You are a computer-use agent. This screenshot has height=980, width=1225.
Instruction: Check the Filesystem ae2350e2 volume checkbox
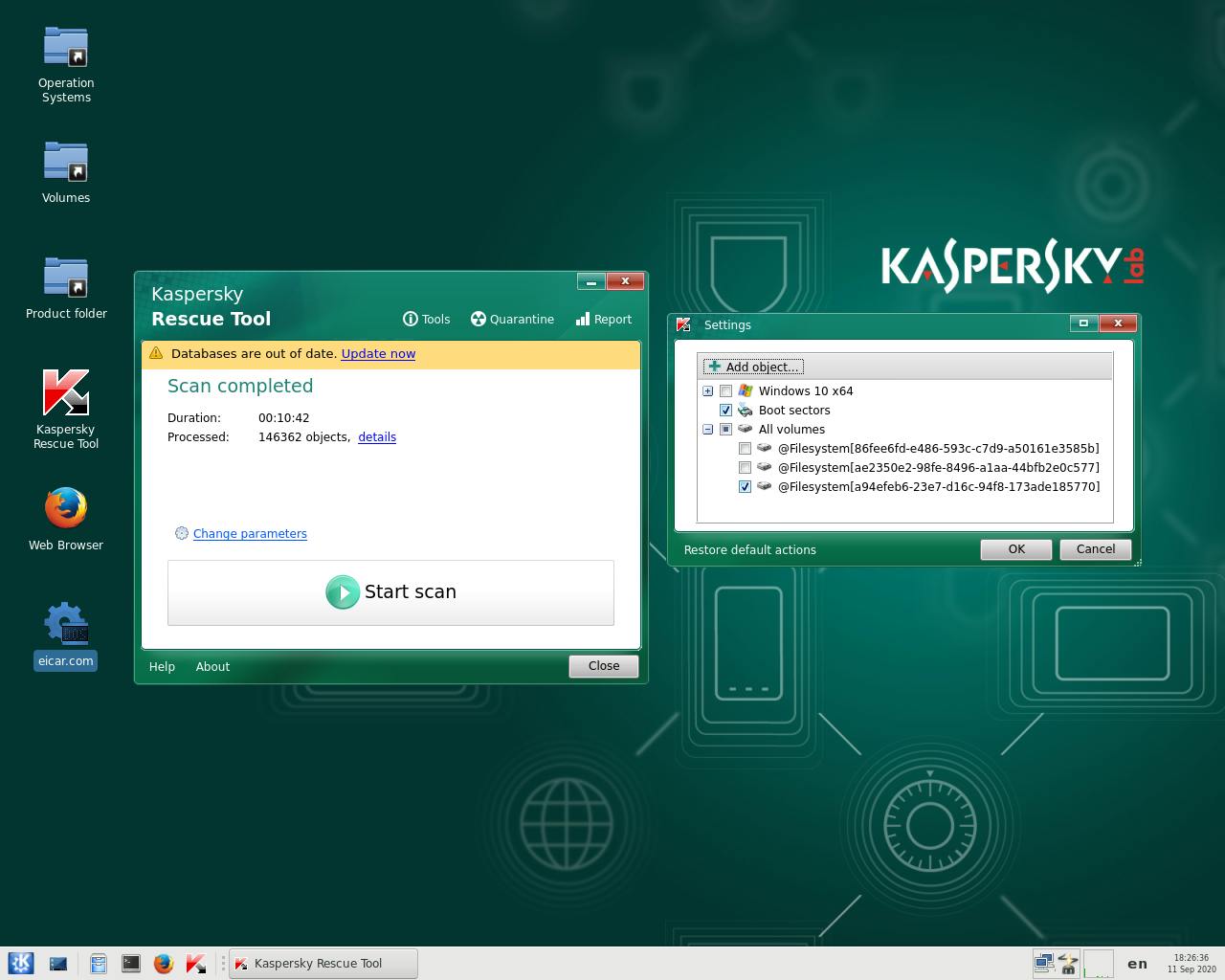click(745, 467)
